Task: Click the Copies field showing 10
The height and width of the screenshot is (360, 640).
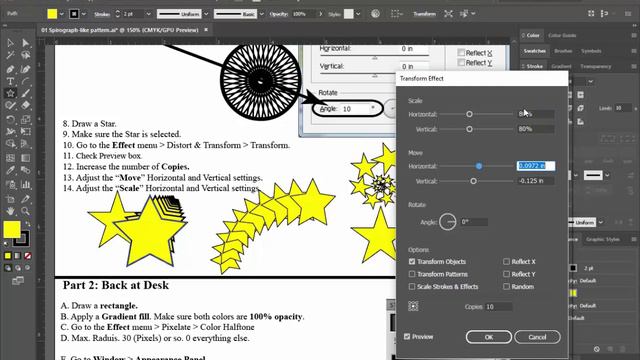Action: click(x=499, y=307)
